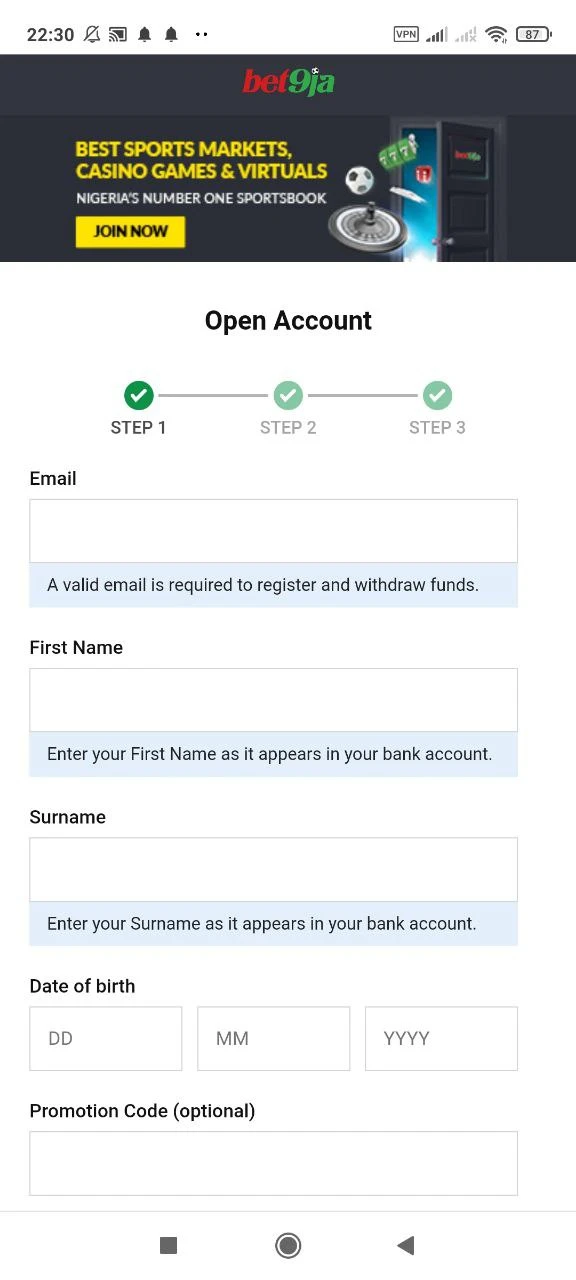The width and height of the screenshot is (576, 1280).
Task: Tap the Promotion Code input box
Action: (x=273, y=1163)
